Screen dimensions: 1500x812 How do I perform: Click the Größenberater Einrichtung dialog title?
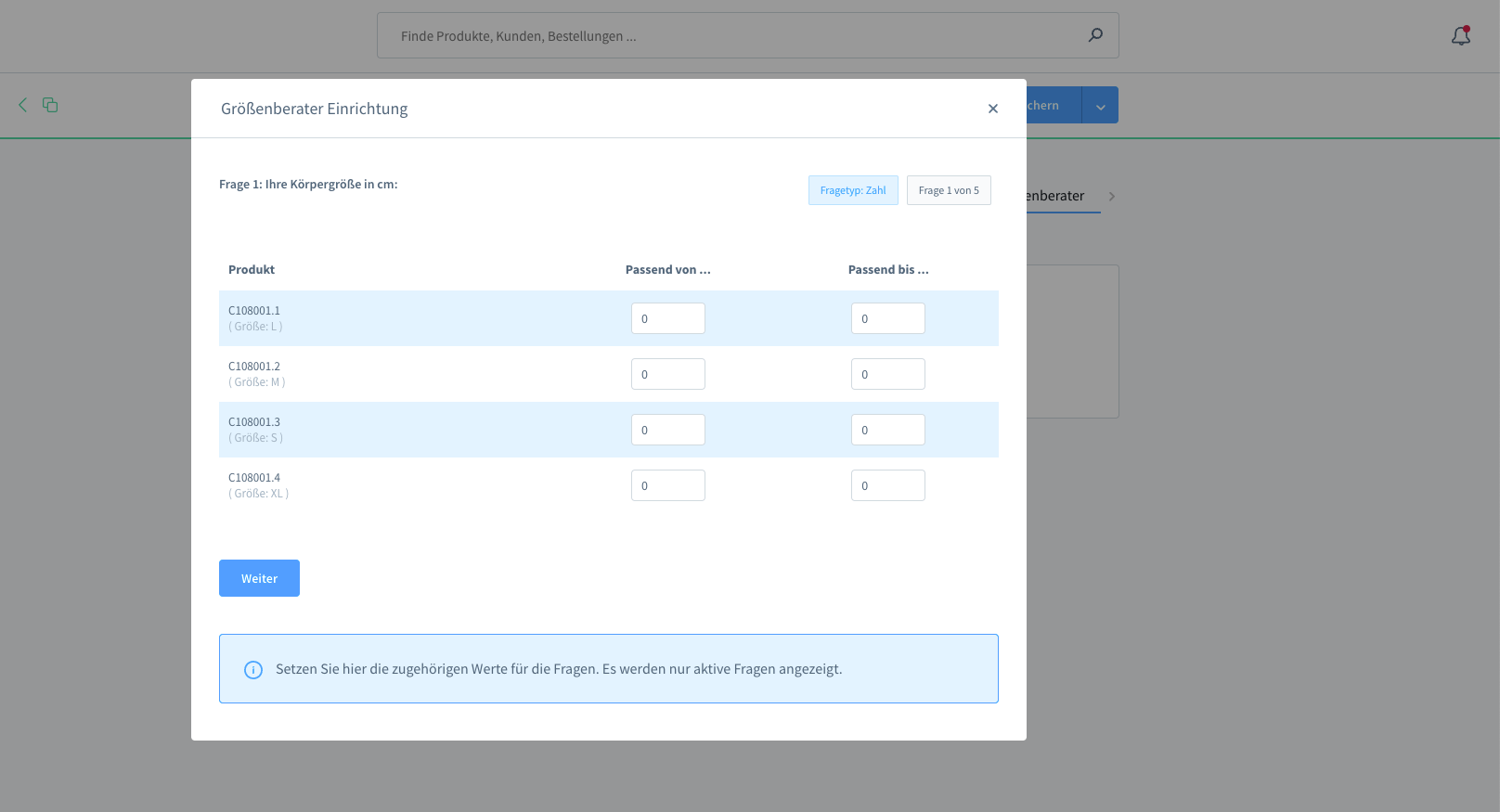tap(315, 109)
